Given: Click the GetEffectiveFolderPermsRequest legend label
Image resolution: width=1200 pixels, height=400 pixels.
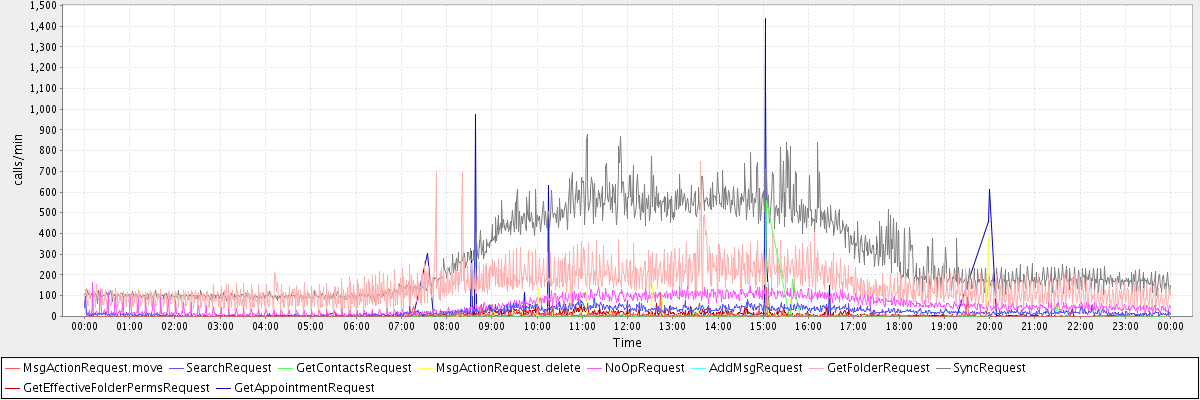Looking at the screenshot, I should tap(116, 387).
